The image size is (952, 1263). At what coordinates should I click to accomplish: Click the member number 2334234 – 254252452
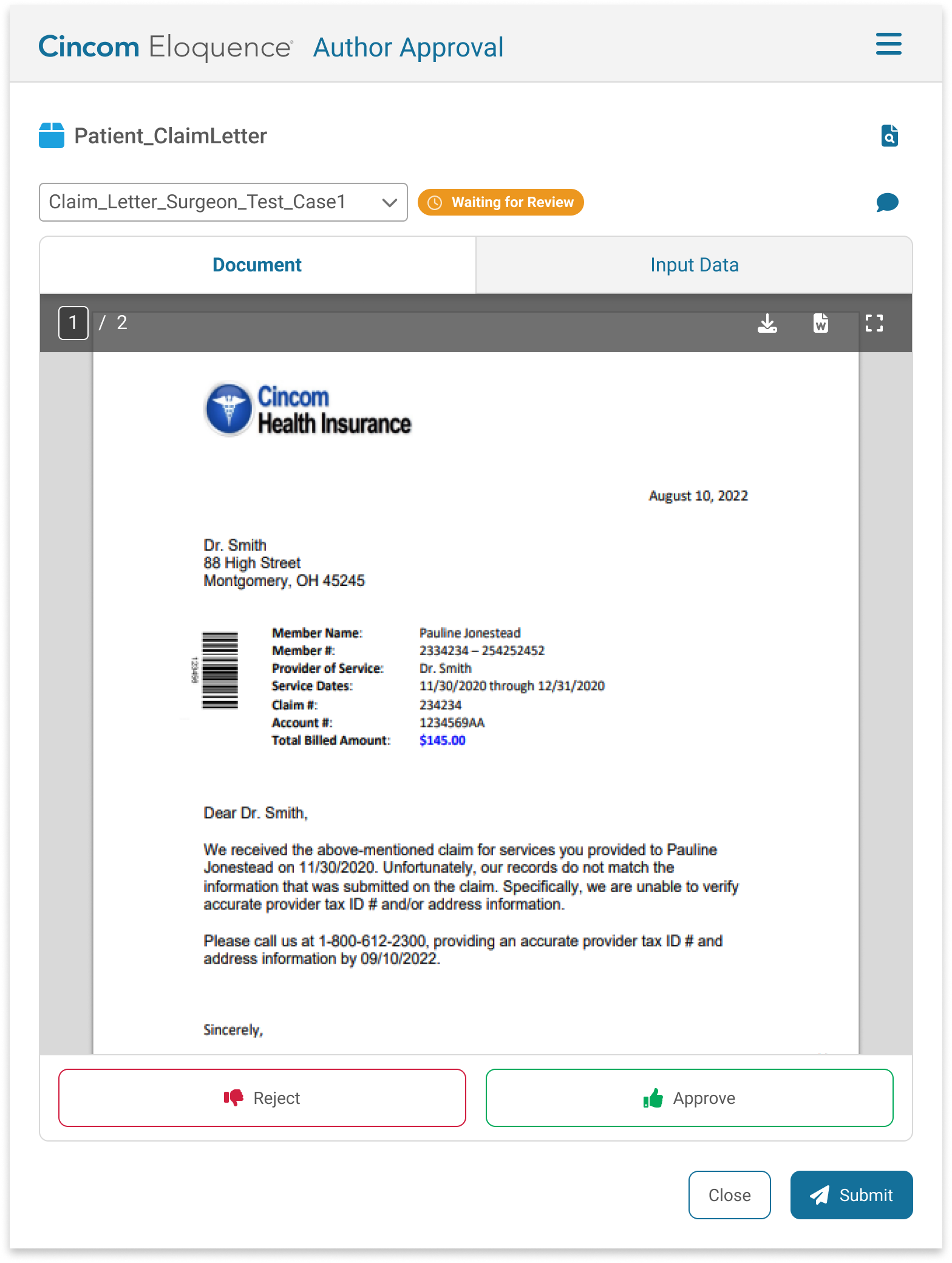pyautogui.click(x=482, y=650)
